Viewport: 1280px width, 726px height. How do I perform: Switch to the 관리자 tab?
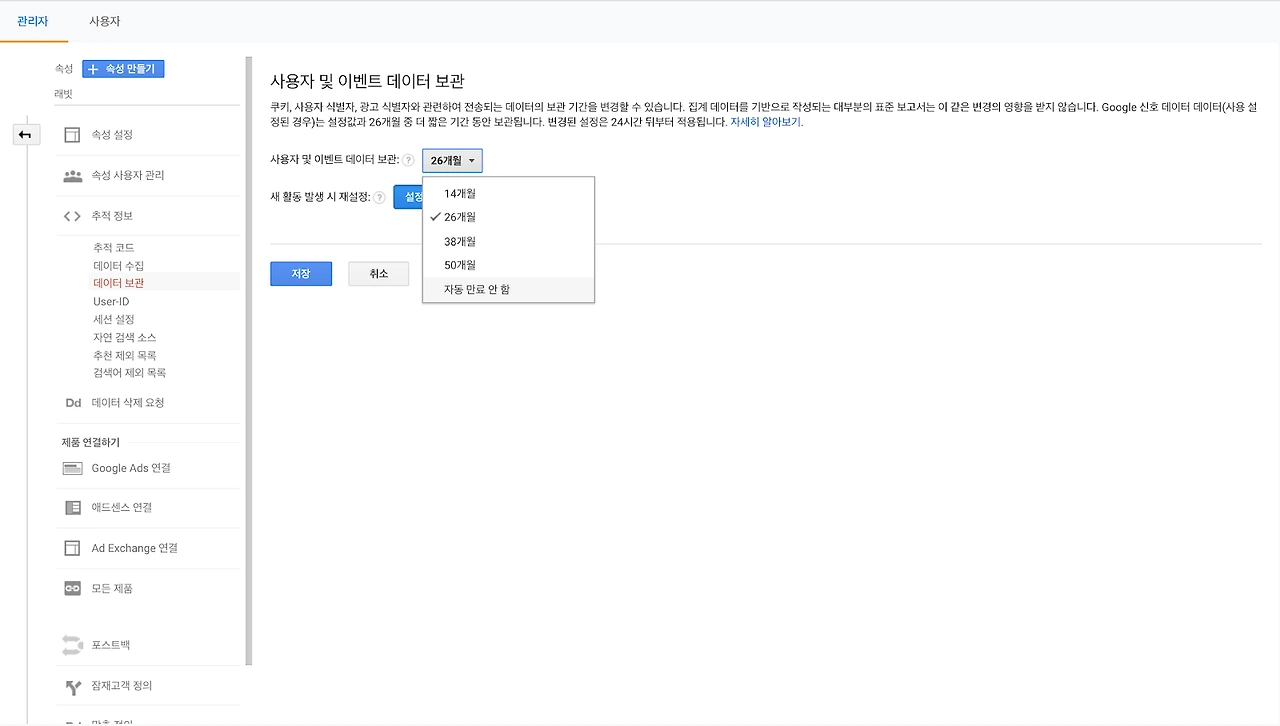[x=30, y=20]
